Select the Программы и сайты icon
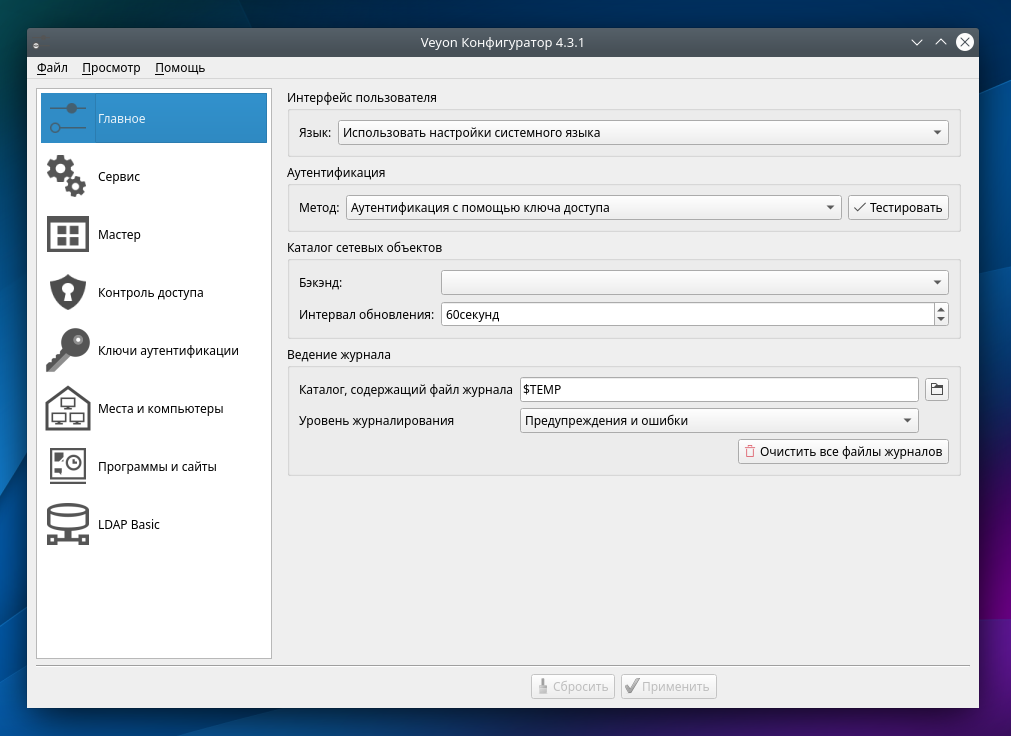Viewport: 1011px width, 736px height. pos(68,466)
